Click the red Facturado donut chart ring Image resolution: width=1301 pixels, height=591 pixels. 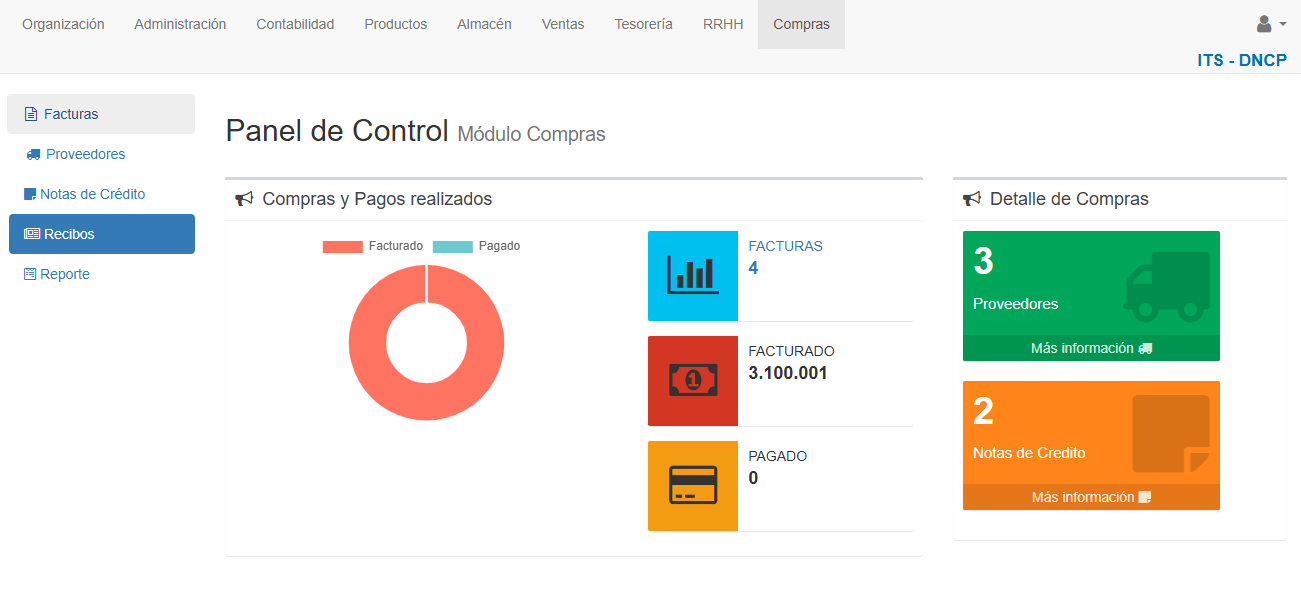[367, 342]
